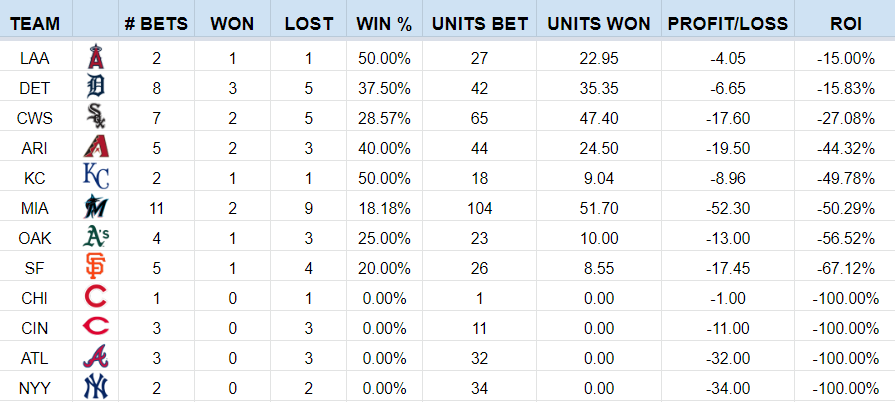The height and width of the screenshot is (402, 895).
Task: Click the -67.12% ROI cell
Action: 846,268
